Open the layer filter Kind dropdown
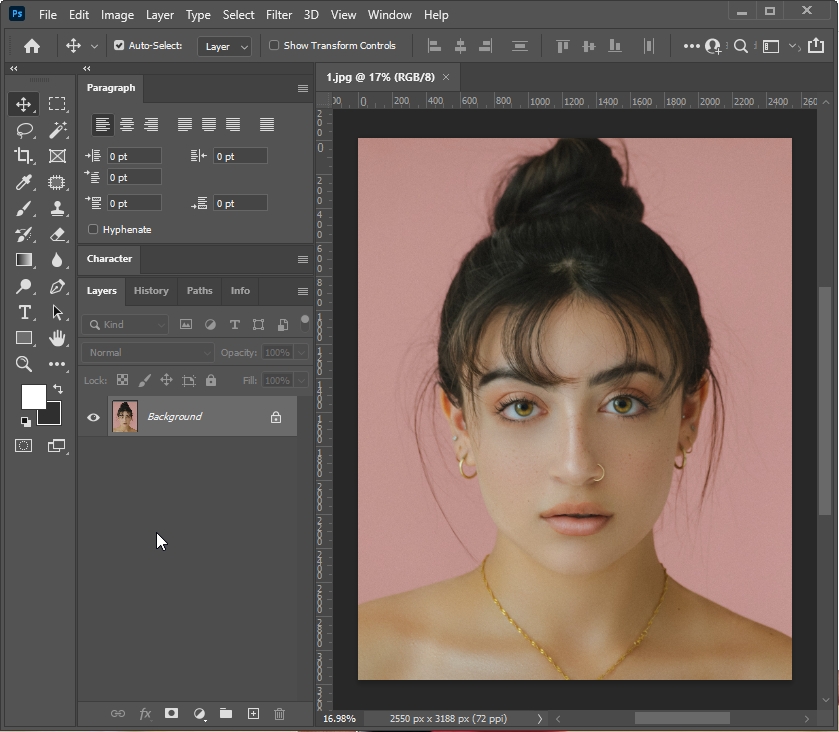Image resolution: width=839 pixels, height=732 pixels. 126,325
